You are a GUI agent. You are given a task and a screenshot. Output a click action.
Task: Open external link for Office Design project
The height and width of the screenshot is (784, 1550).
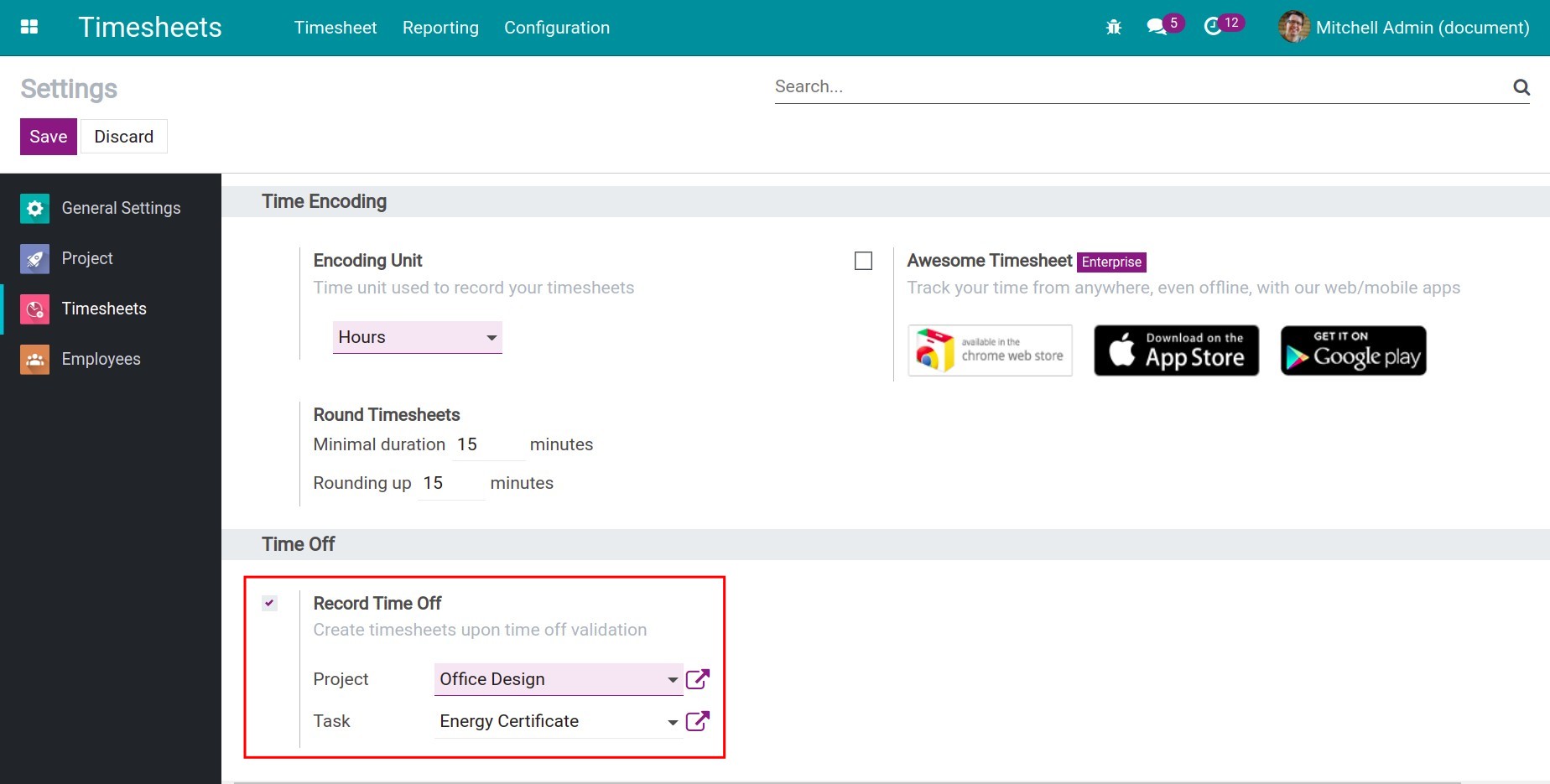tap(697, 679)
